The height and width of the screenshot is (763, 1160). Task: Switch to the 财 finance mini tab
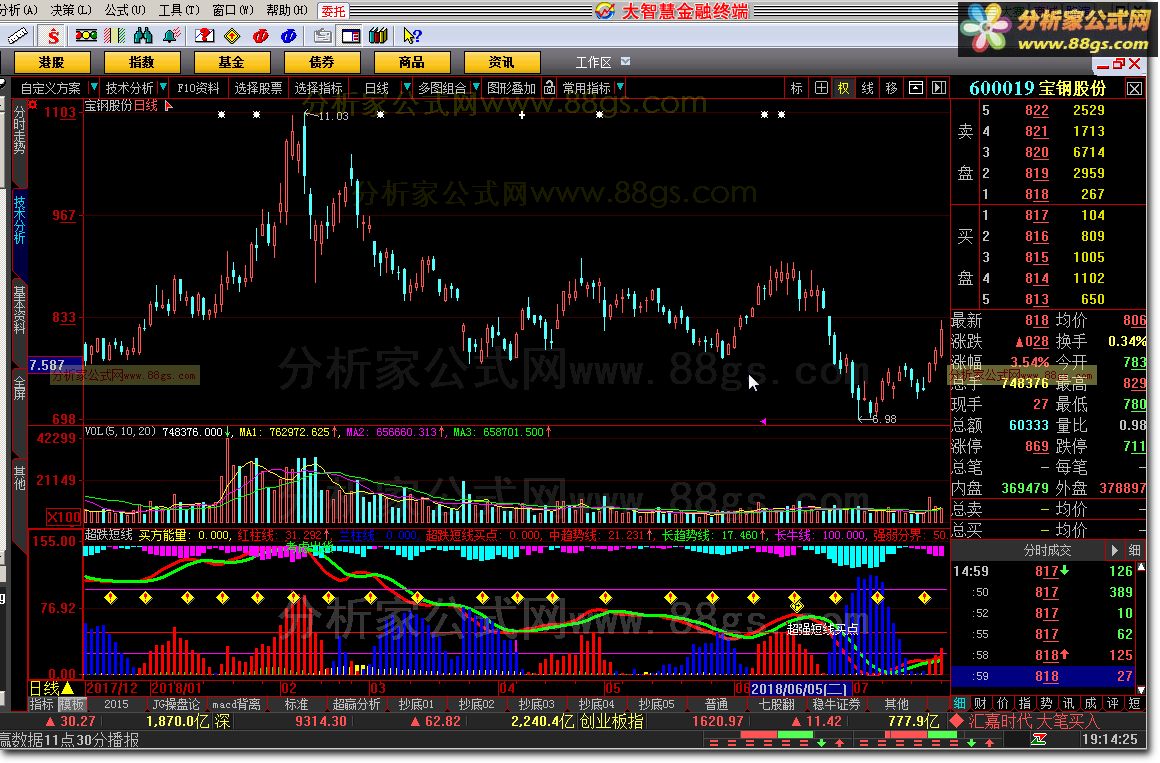980,703
